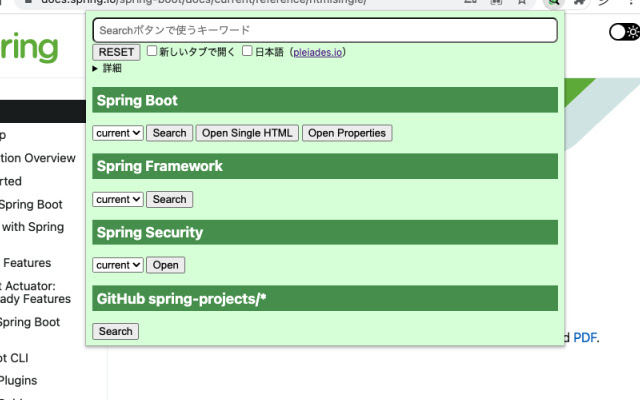The width and height of the screenshot is (640, 400).
Task: Focus the Search keyword input field
Action: 325,30
